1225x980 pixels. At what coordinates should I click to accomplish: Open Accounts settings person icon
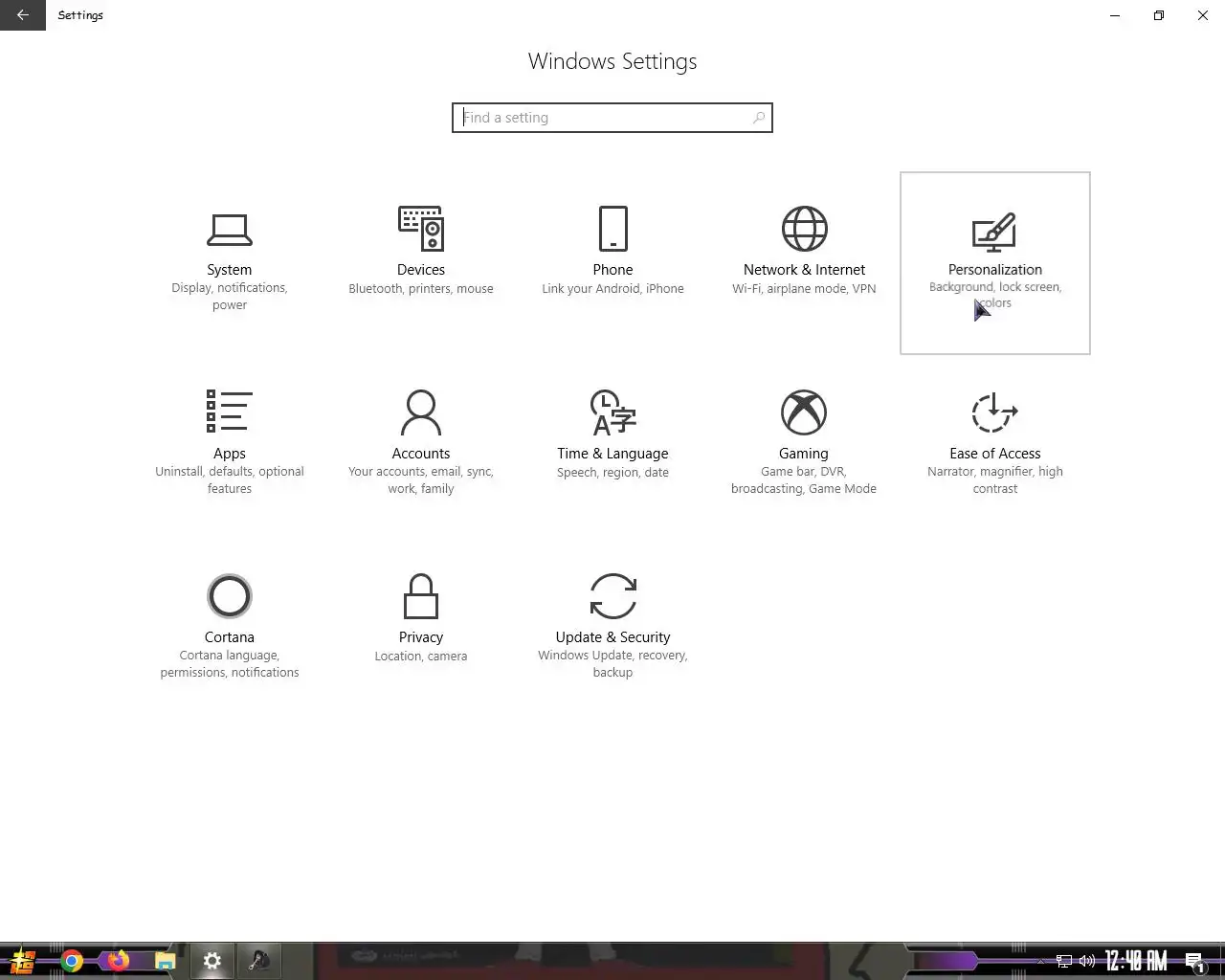[x=421, y=412]
